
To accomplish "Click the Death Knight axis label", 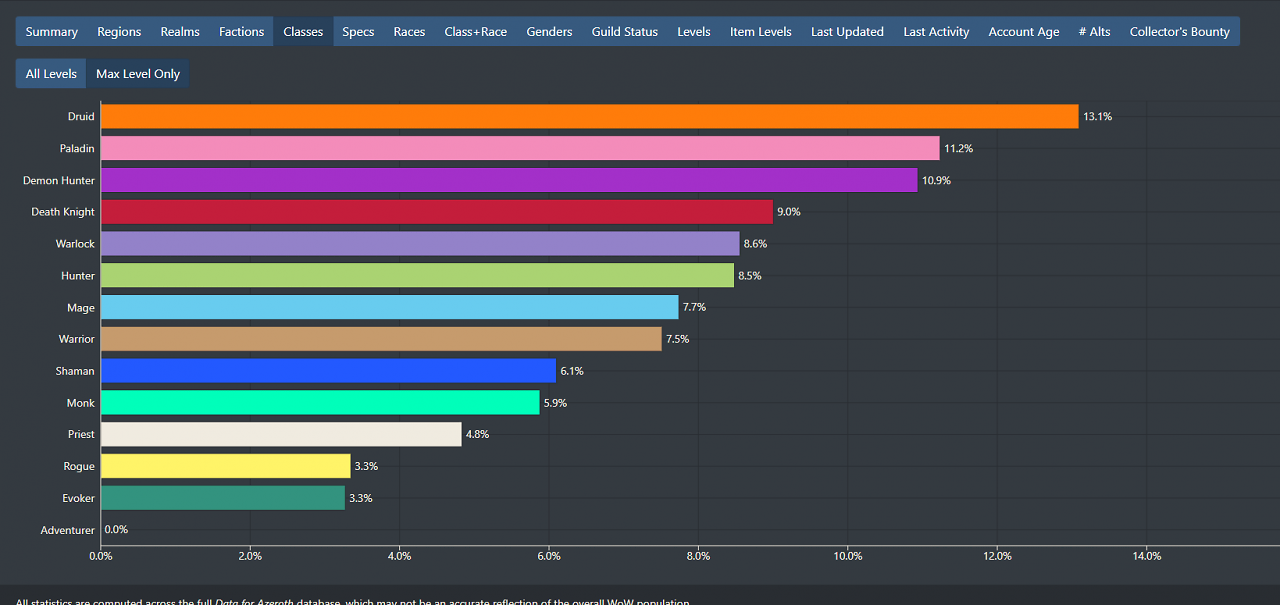I will tap(63, 212).
